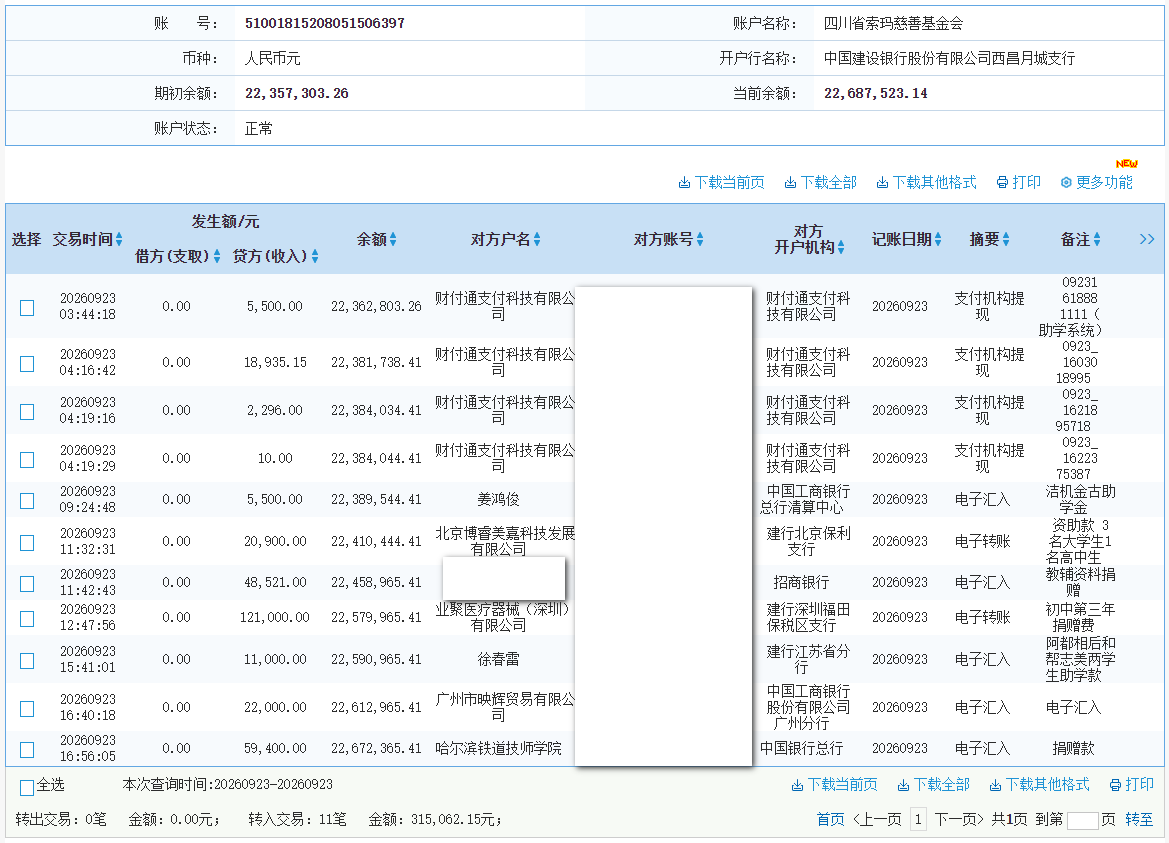Select row checkbox for 09:24:48 transaction
The image size is (1169, 843).
(27, 501)
